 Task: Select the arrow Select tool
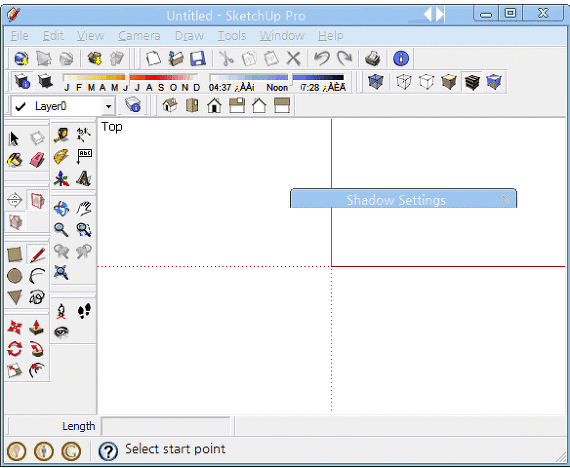click(15, 139)
